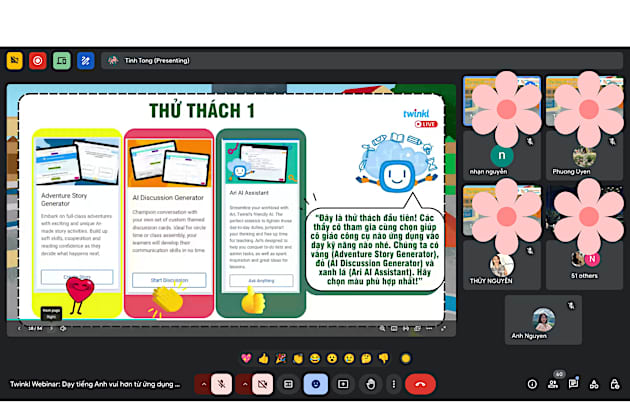Viewport: 630px width, 409px height.
Task: Expand the audio settings arrow
Action: 203,383
